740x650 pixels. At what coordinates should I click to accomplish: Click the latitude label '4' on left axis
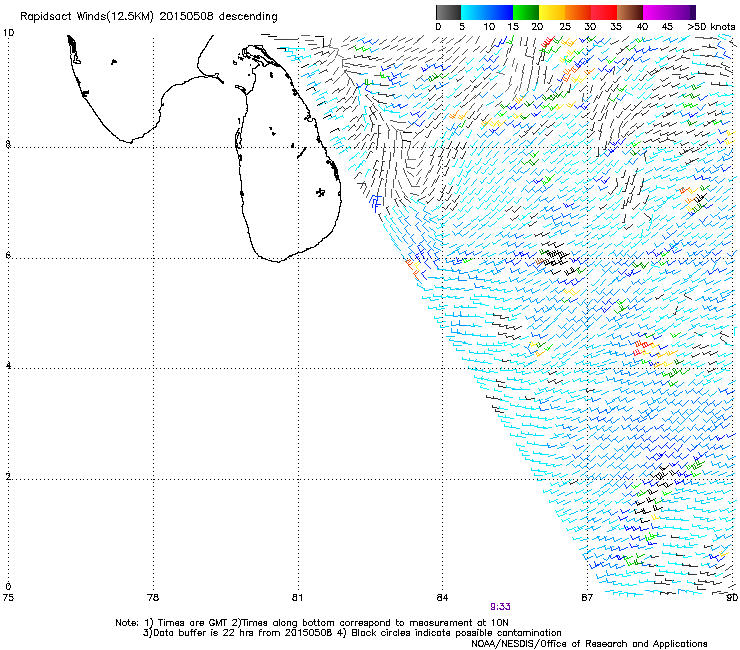pos(8,365)
